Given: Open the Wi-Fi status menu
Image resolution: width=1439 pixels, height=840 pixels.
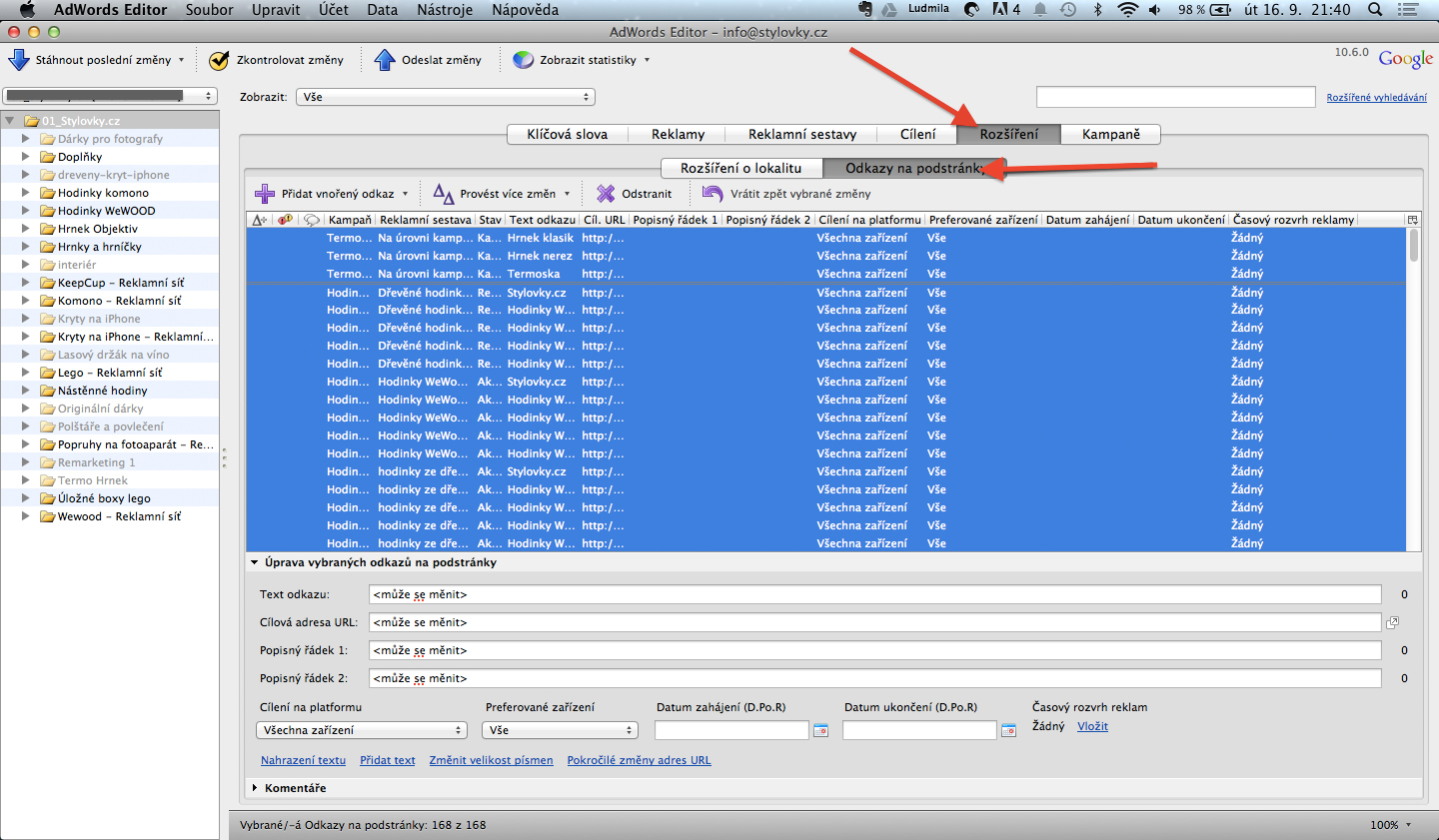Looking at the screenshot, I should pos(1127,10).
